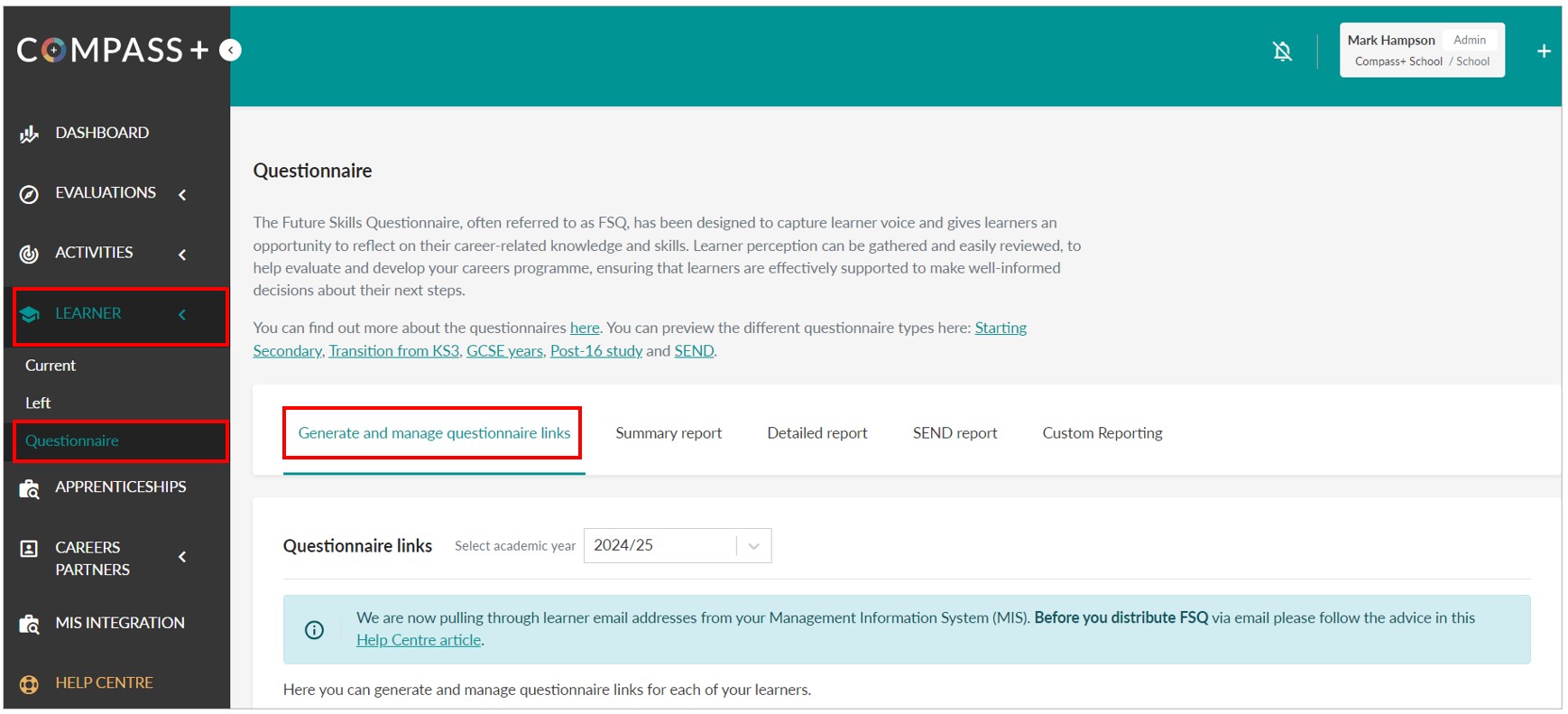Click the Select academic year label

coord(515,546)
